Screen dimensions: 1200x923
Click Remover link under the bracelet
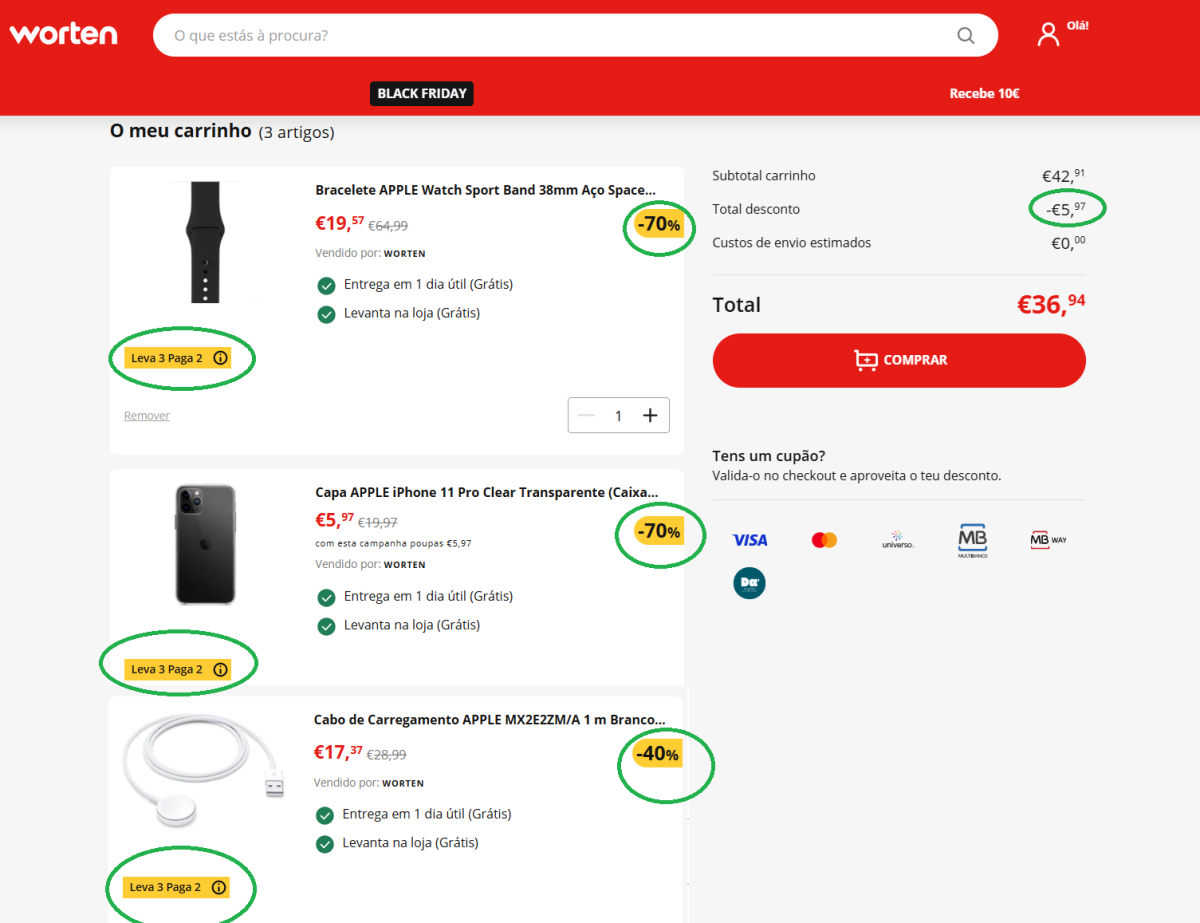tap(147, 416)
